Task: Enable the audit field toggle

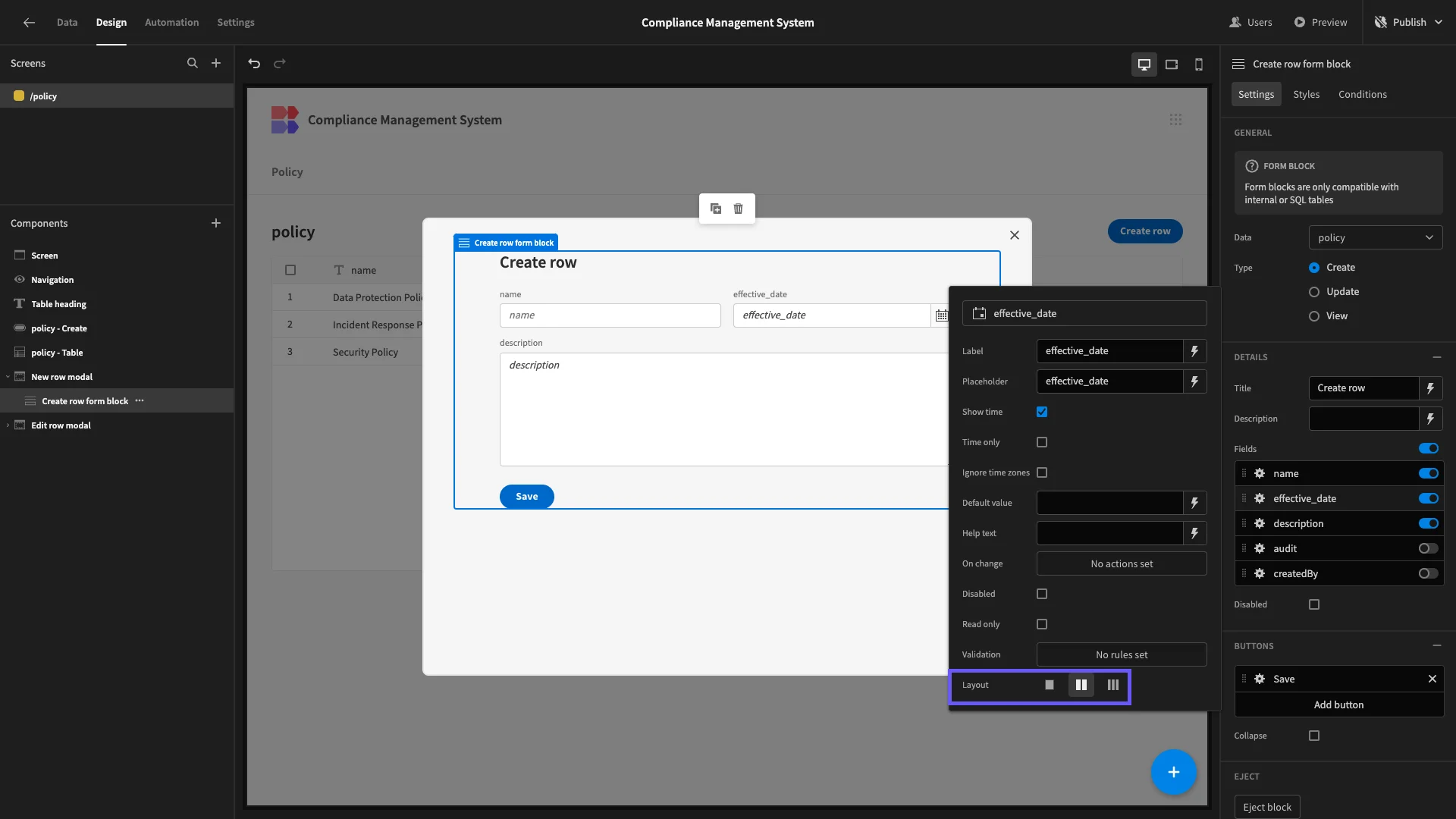Action: click(x=1428, y=548)
